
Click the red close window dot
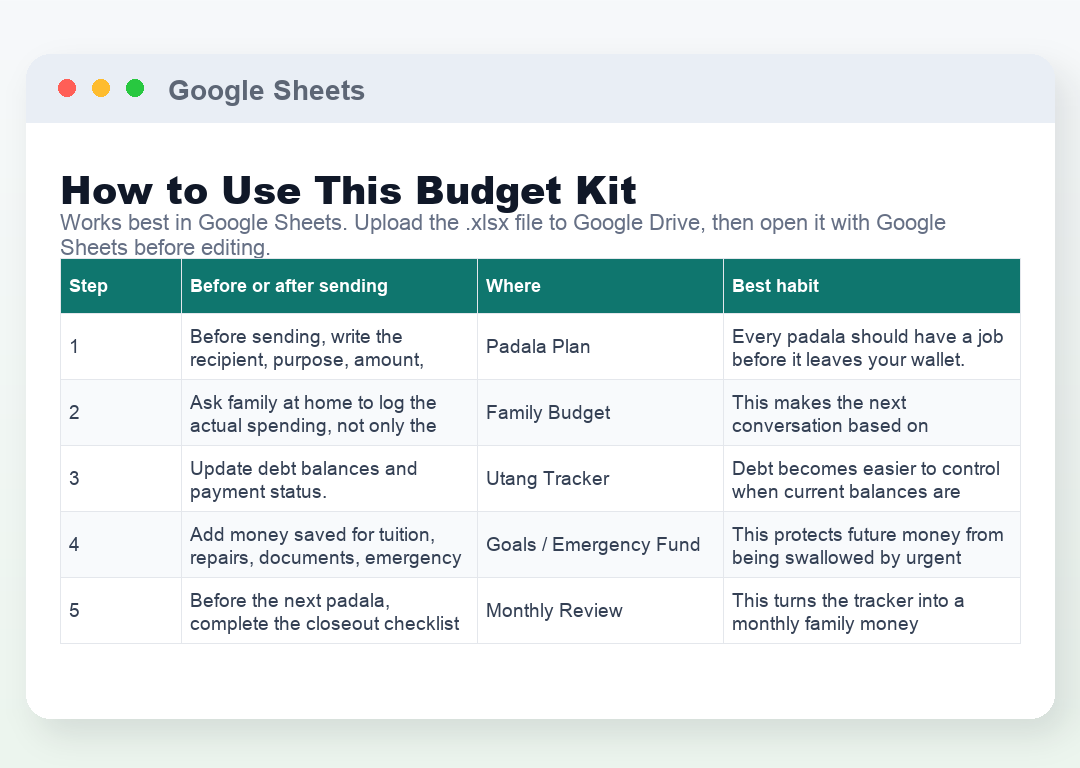pyautogui.click(x=67, y=89)
